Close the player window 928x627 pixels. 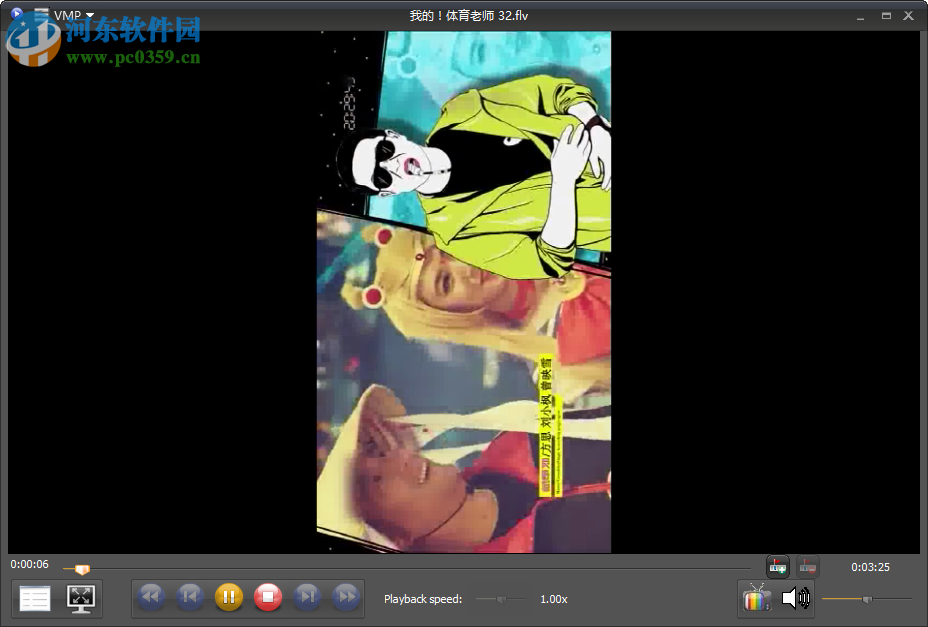[908, 16]
